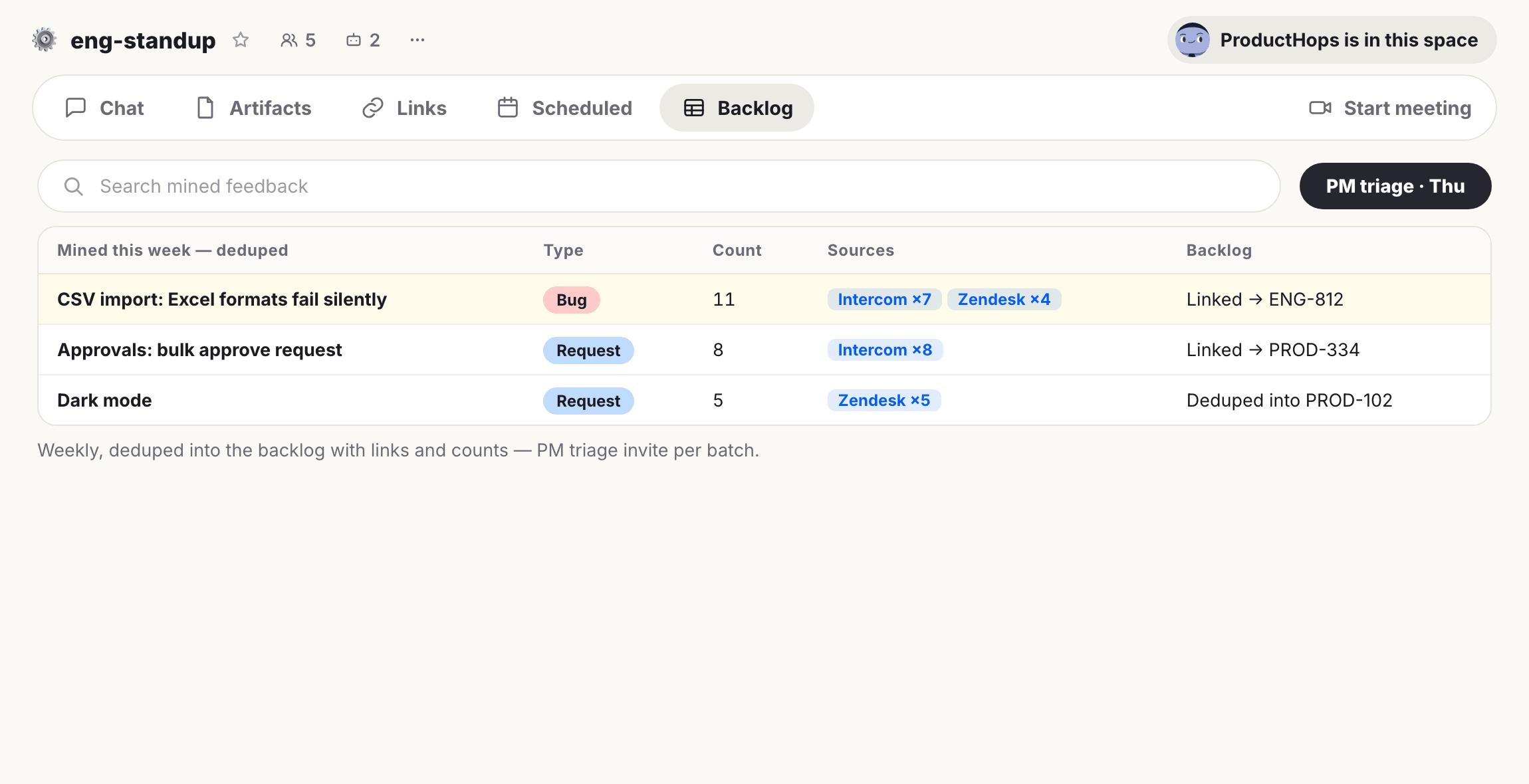1529x784 pixels.
Task: Click the eng-standup space title
Action: coord(143,40)
